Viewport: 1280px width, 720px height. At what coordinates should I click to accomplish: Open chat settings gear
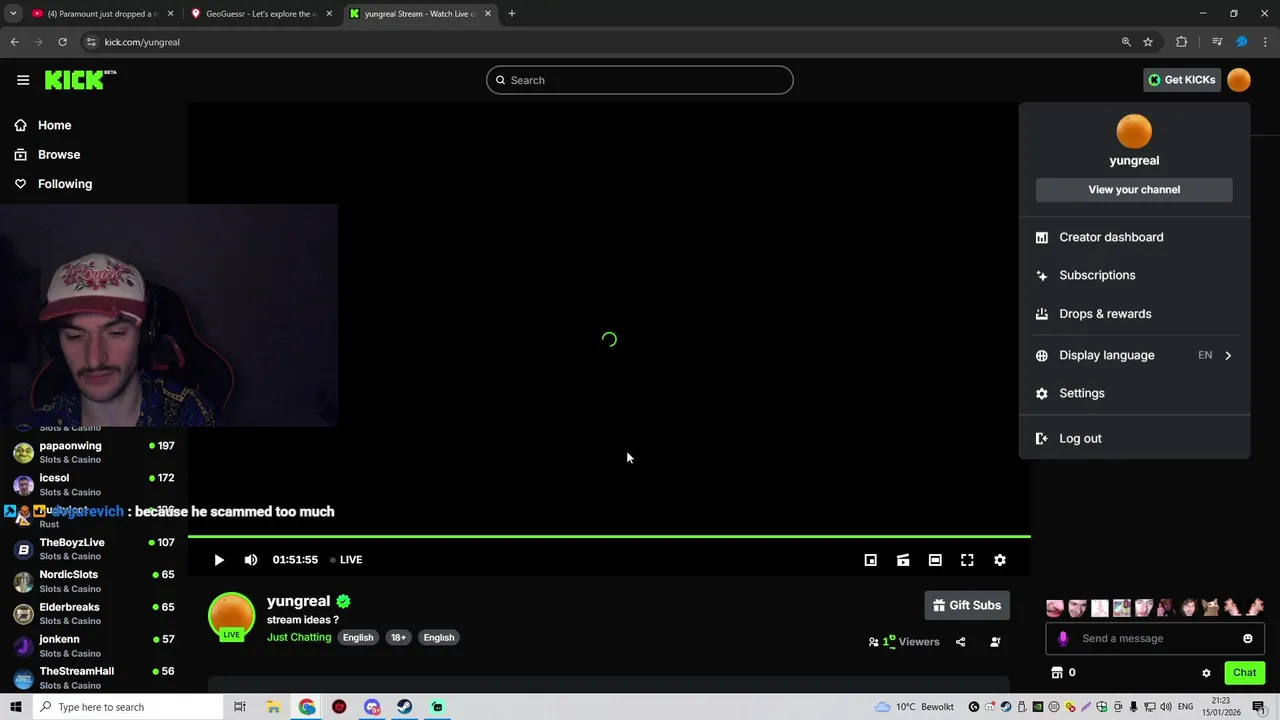pyautogui.click(x=1206, y=673)
